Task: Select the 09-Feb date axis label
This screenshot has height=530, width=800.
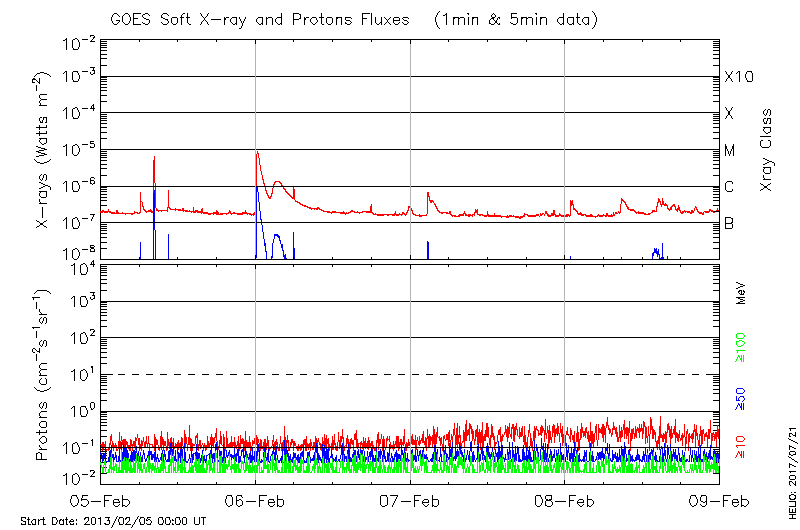Action: [x=718, y=501]
